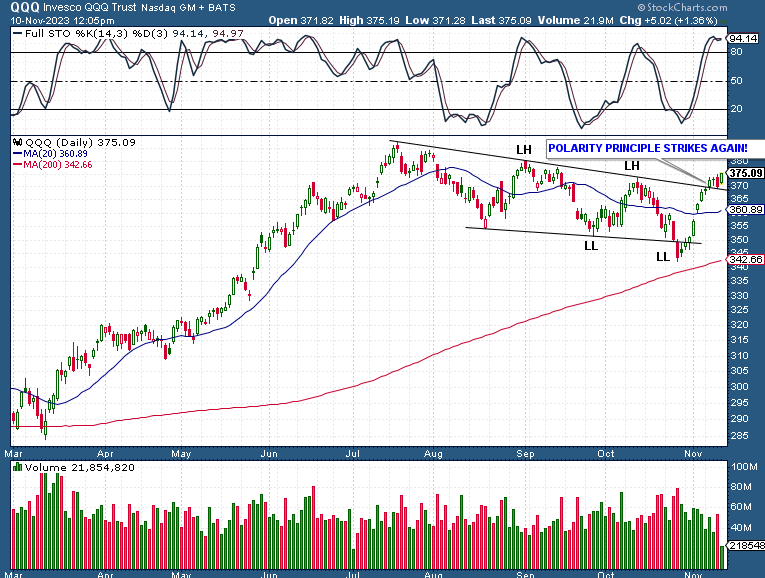
Task: Click the MA(200) 342.66 legend label
Action: [x=52, y=164]
